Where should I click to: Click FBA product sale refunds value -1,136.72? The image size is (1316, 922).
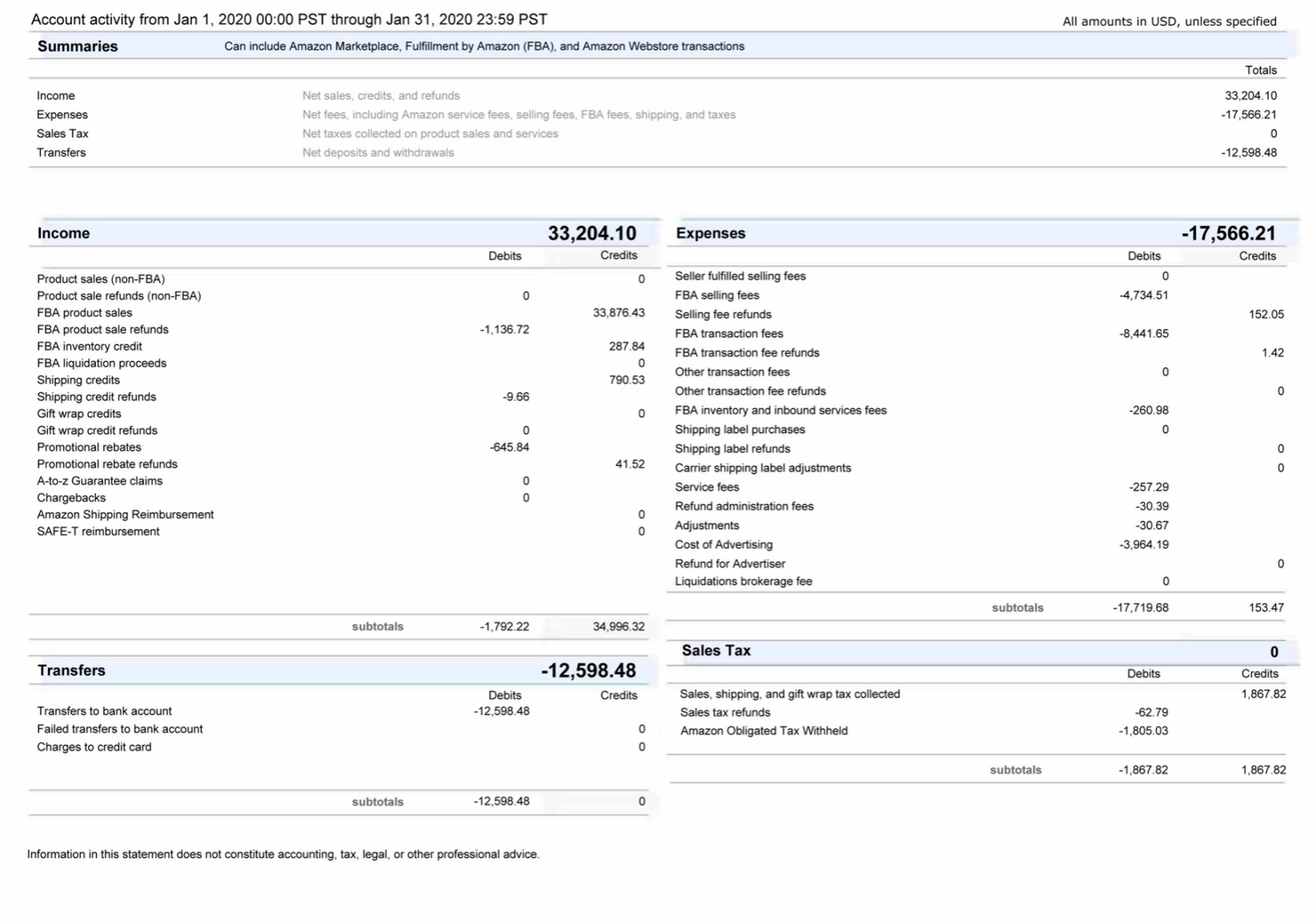click(505, 330)
